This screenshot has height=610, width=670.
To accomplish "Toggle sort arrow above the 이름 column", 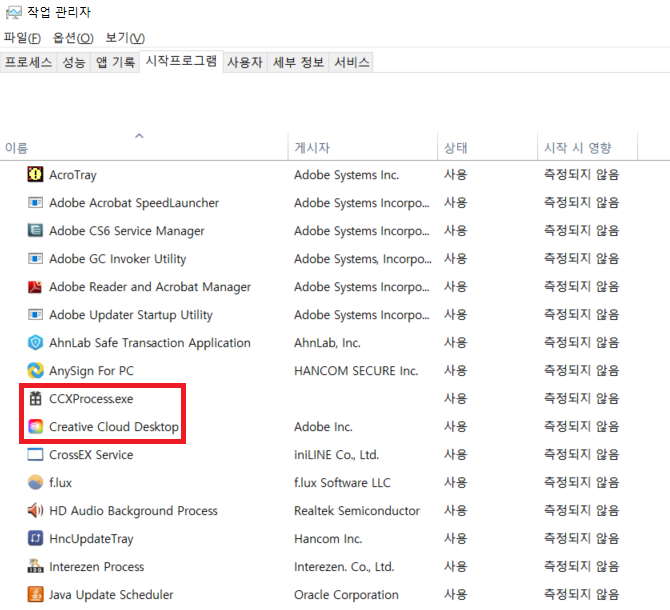I will 139,136.
